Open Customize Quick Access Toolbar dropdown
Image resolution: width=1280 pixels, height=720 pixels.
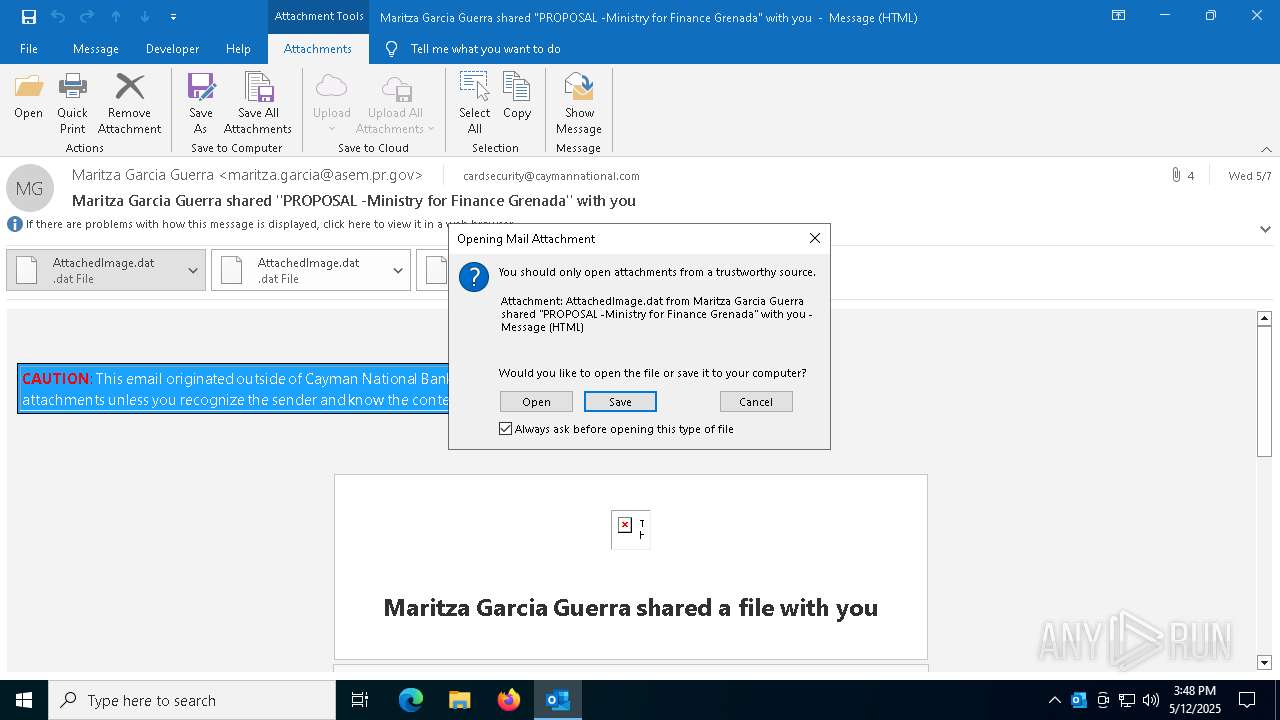pyautogui.click(x=174, y=17)
